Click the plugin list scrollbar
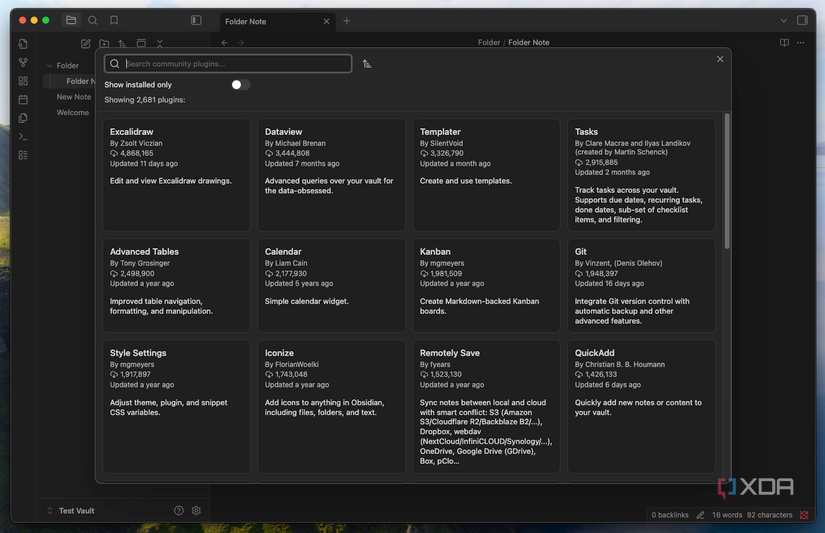The height and width of the screenshot is (533, 825). pos(727,181)
